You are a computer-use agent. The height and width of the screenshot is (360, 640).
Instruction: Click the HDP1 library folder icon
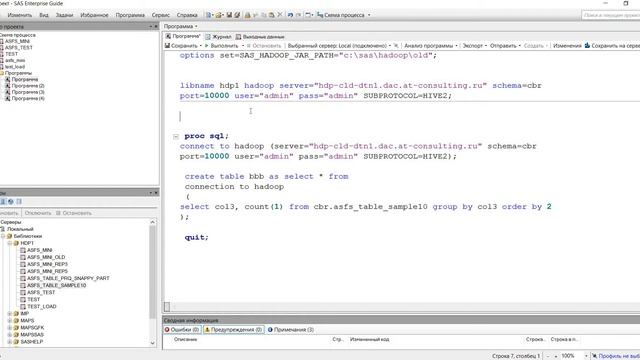16,243
